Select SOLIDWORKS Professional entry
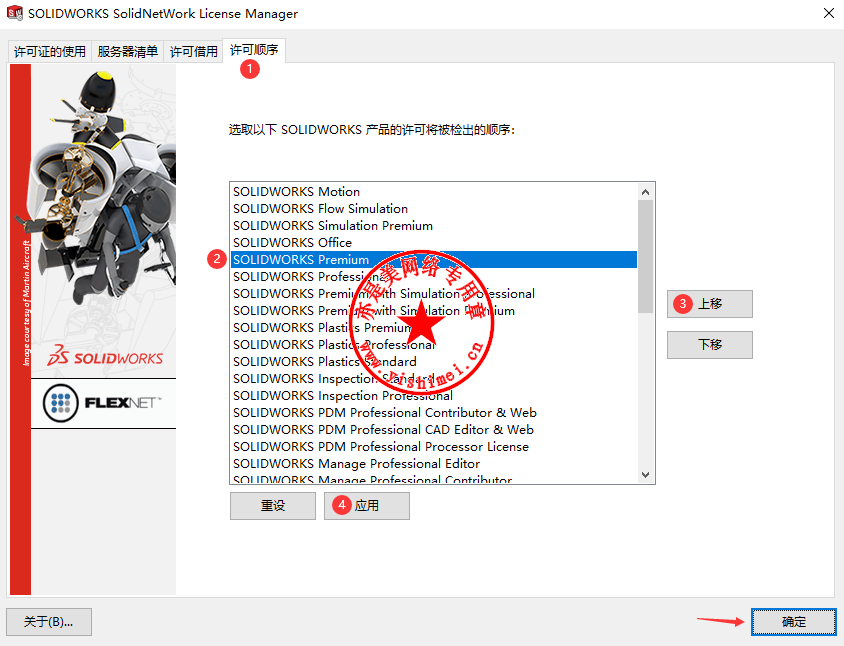Screen dimensions: 844x646 click(x=434, y=276)
